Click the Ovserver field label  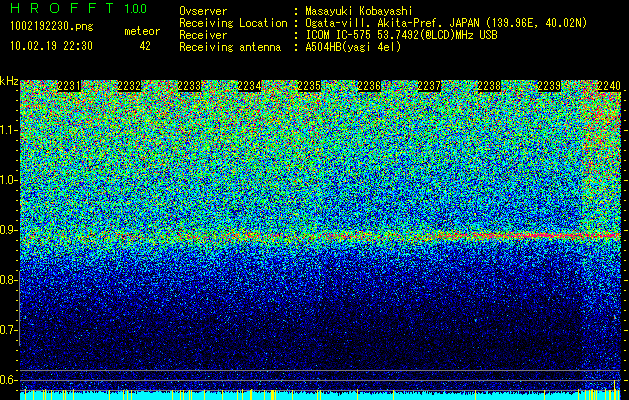[x=203, y=11]
